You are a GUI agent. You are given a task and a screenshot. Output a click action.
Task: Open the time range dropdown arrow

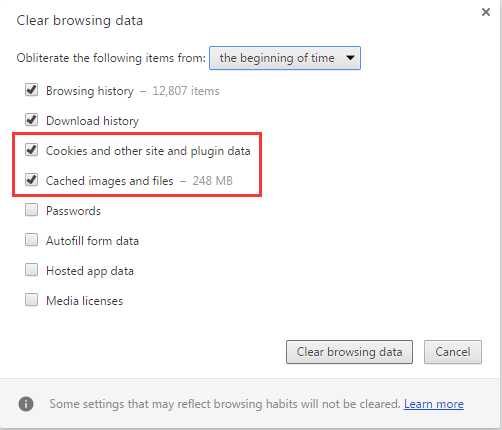pos(350,58)
